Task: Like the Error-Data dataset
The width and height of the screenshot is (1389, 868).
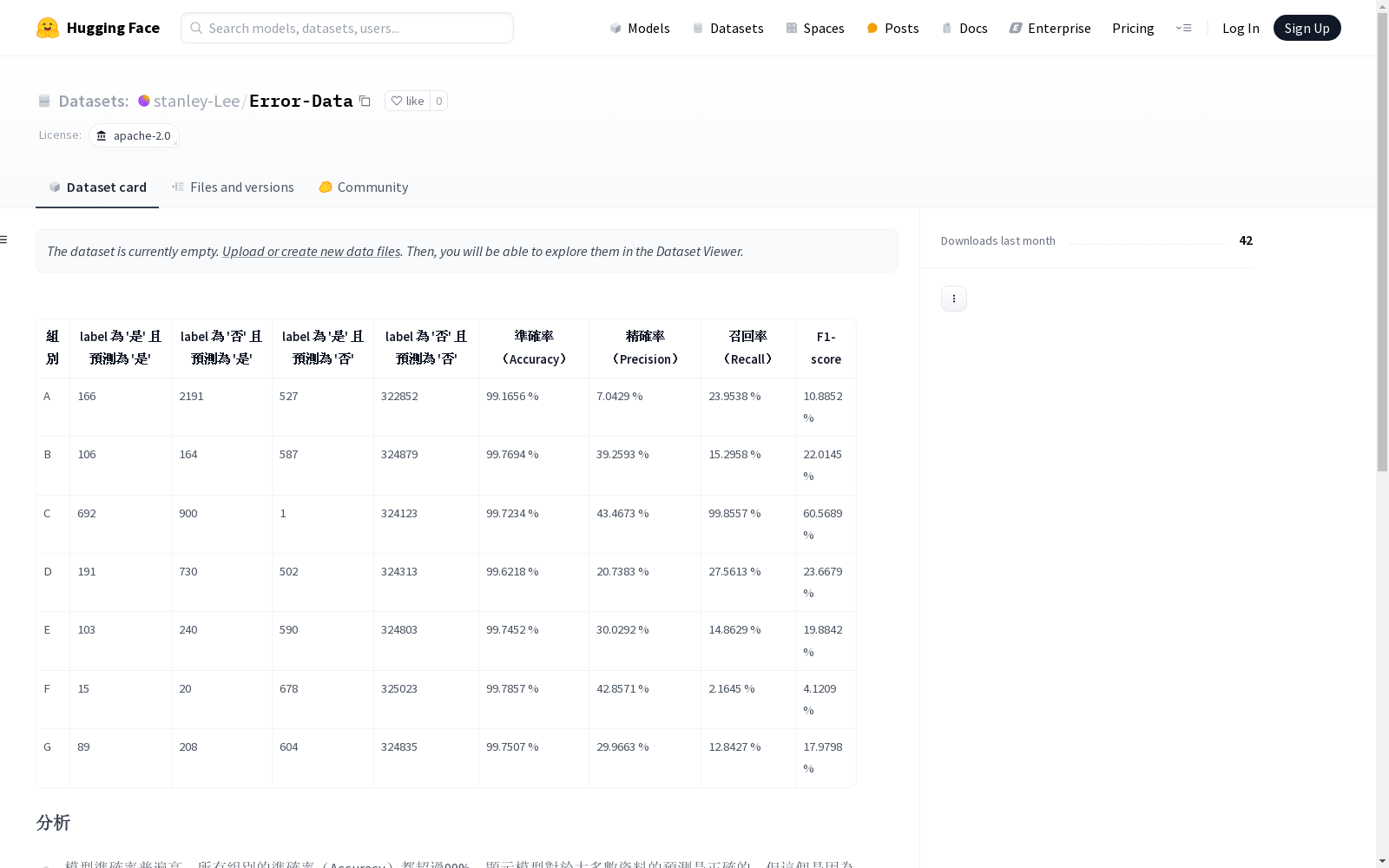Action: [x=407, y=101]
